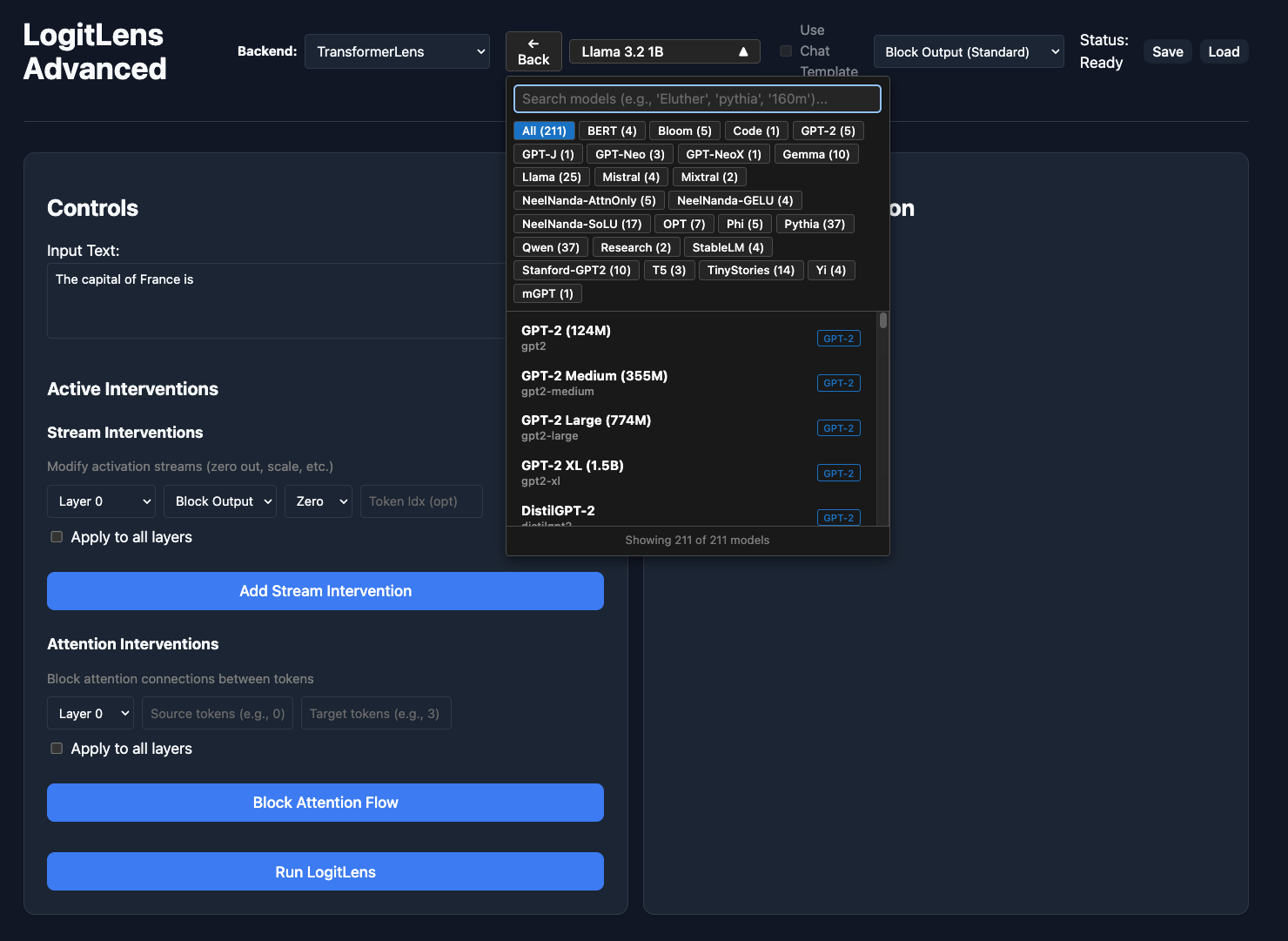This screenshot has width=1288, height=941.
Task: Click Block Attention Flow button
Action: (325, 803)
